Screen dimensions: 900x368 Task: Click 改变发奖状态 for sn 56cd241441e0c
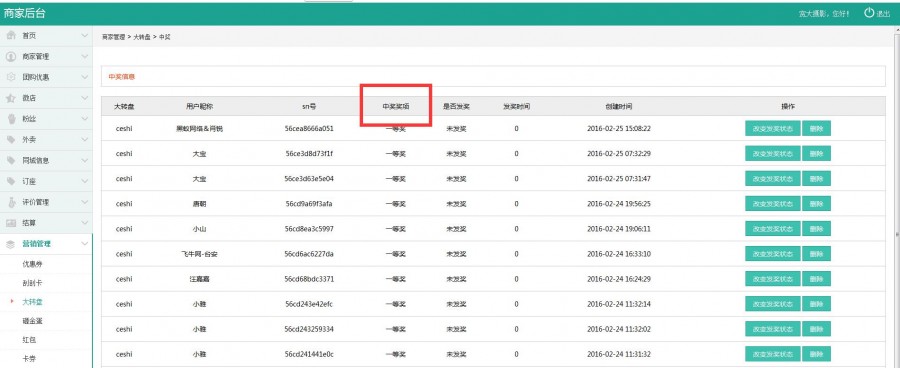[x=773, y=354]
